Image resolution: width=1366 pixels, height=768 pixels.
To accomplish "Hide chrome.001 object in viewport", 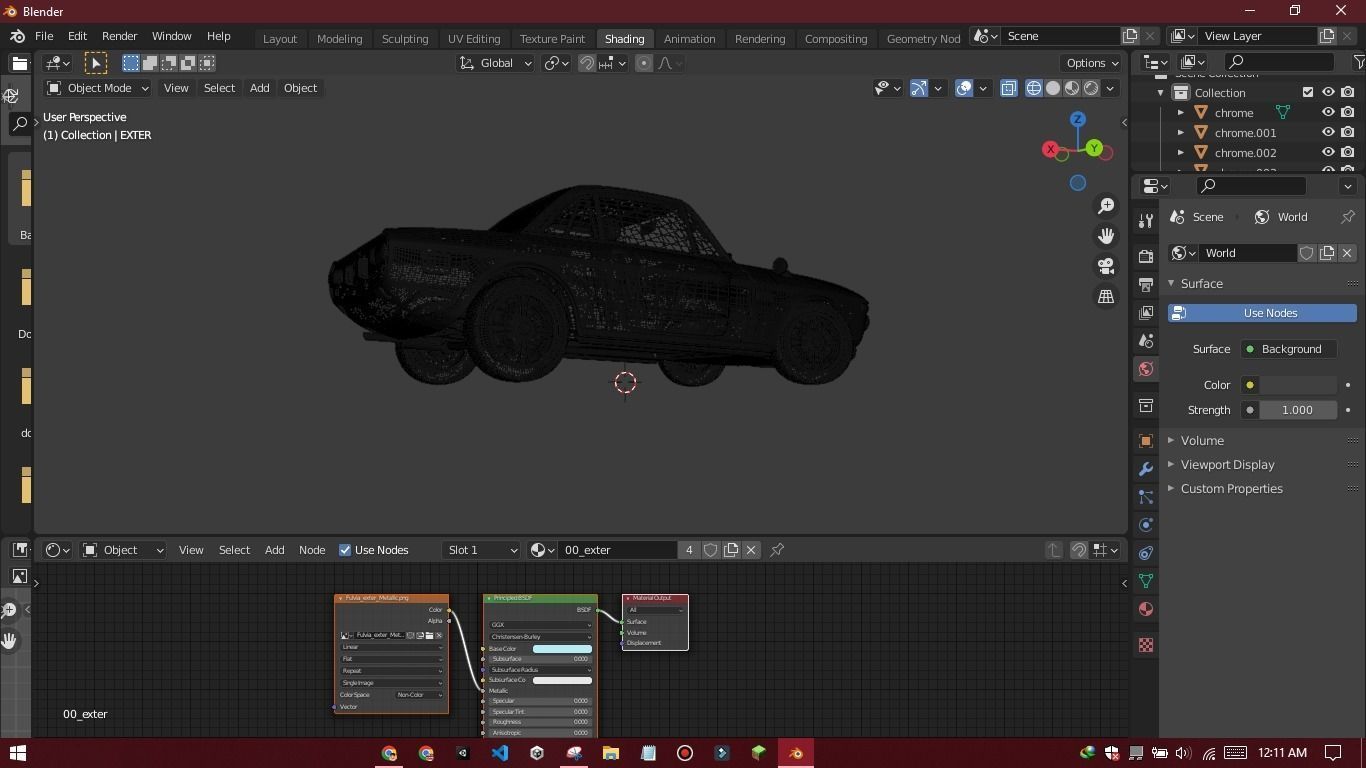I will point(1328,133).
